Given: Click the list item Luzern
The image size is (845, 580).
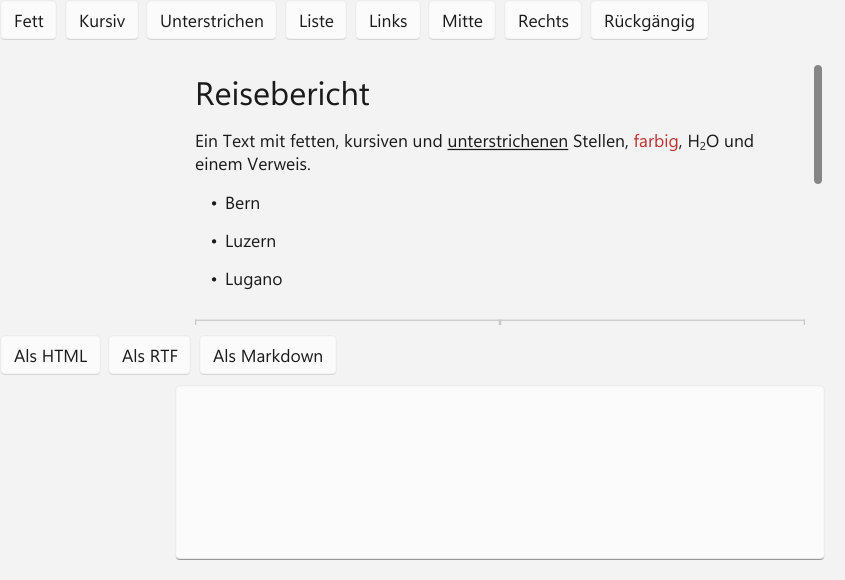Looking at the screenshot, I should (251, 241).
